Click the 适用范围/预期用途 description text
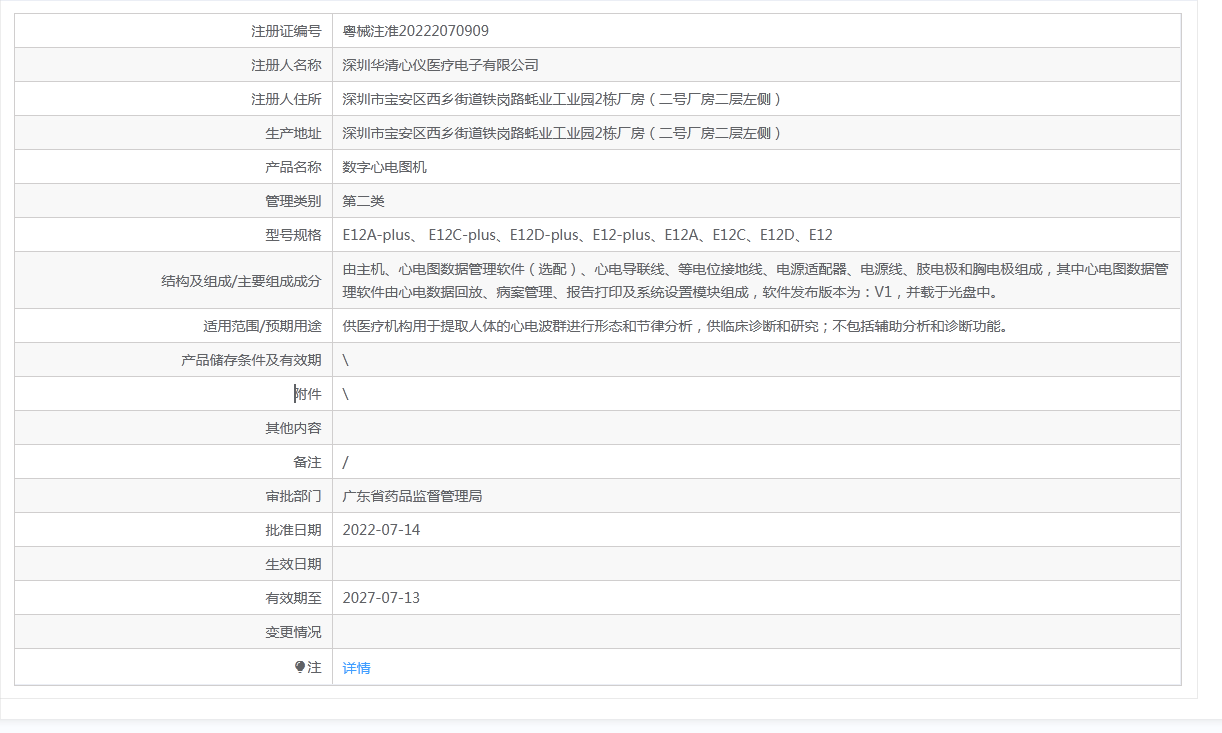1222x733 pixels. pos(674,326)
